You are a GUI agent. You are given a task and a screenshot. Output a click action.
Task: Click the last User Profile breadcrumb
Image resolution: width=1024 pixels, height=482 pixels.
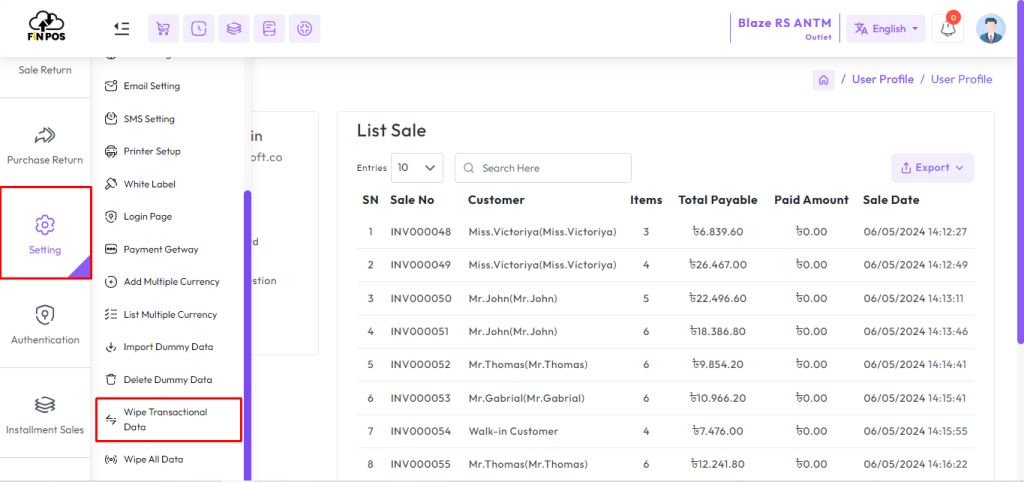pyautogui.click(x=961, y=79)
